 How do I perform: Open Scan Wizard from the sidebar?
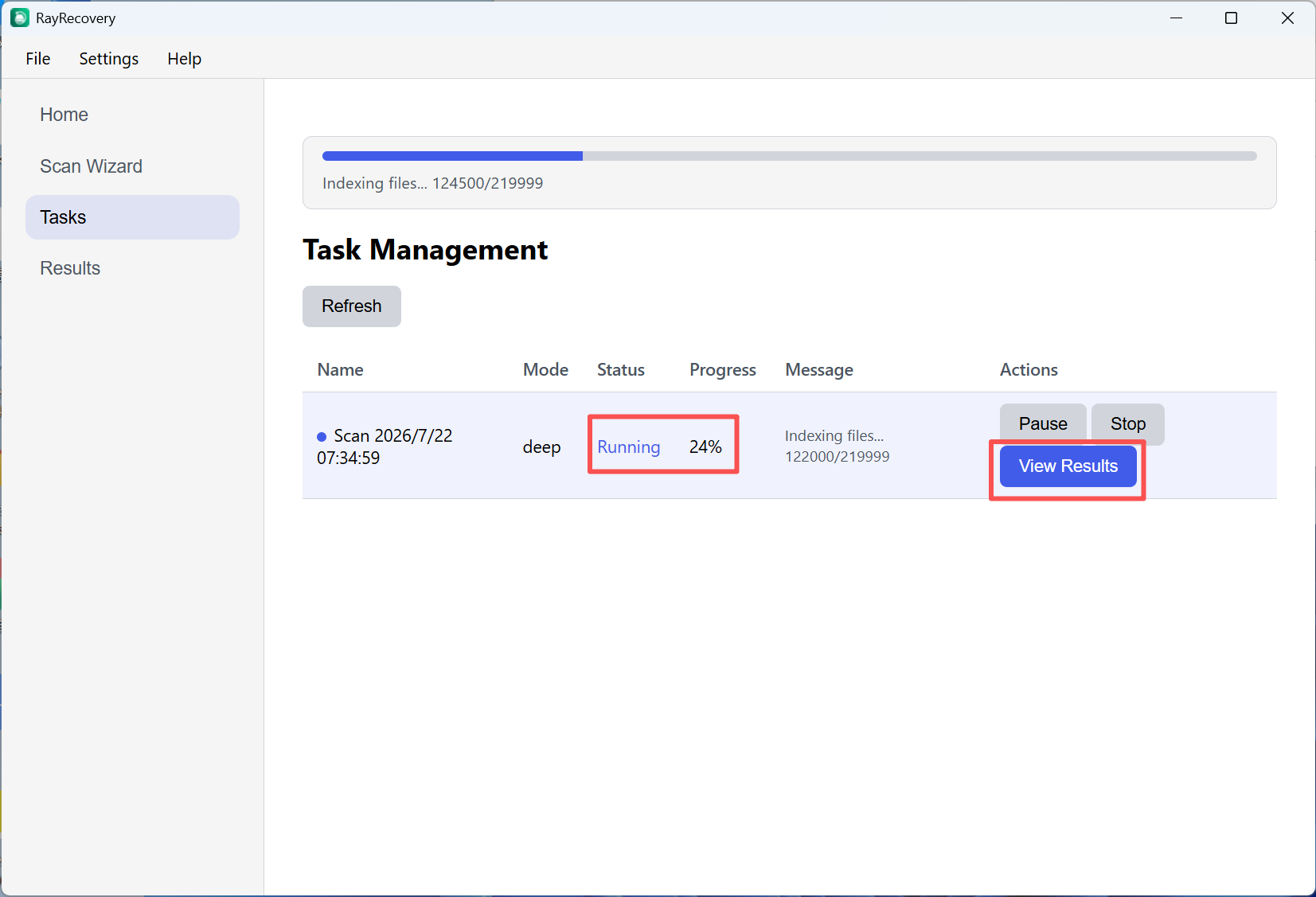(132, 166)
